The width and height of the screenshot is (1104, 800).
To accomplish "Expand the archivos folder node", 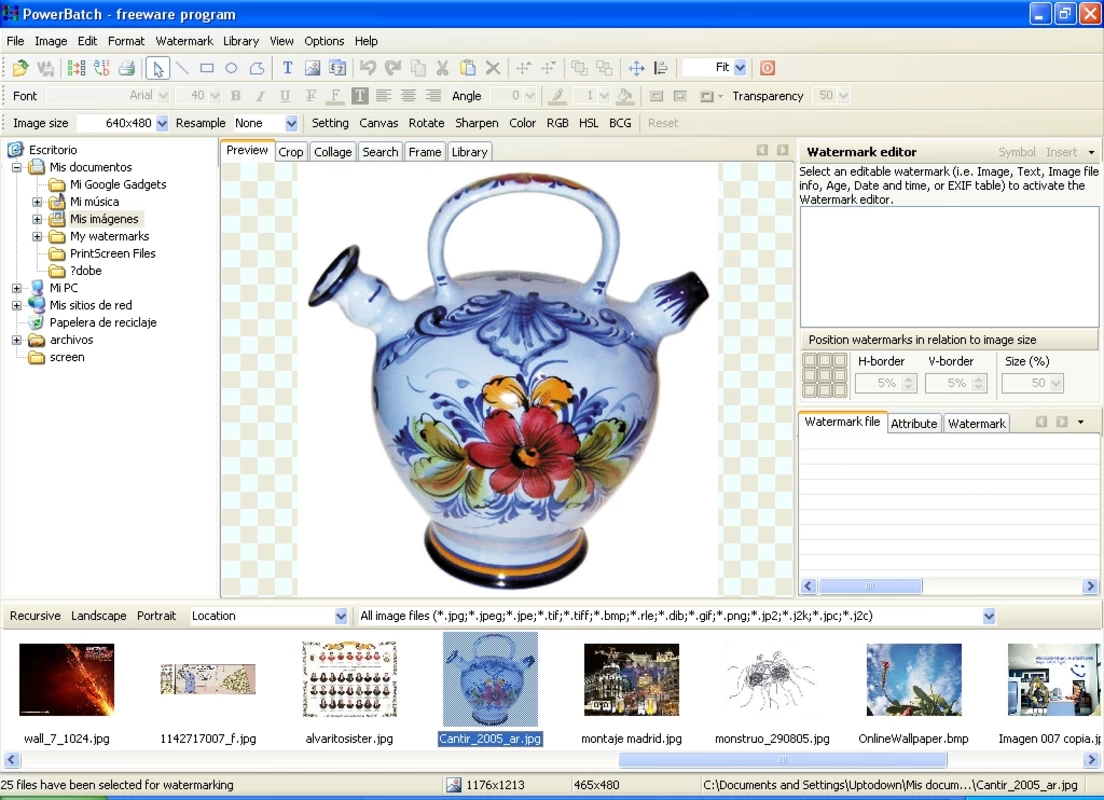I will [x=16, y=340].
